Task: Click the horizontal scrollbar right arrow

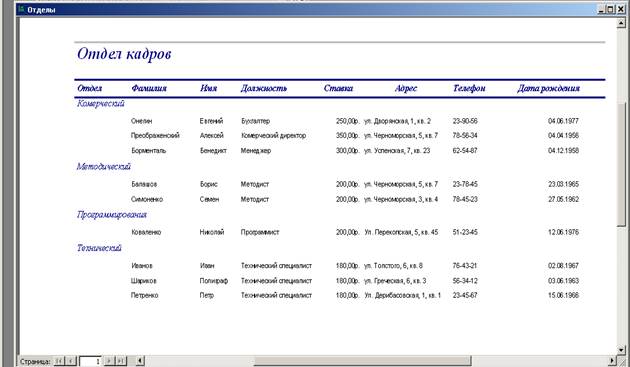Action: (612, 361)
